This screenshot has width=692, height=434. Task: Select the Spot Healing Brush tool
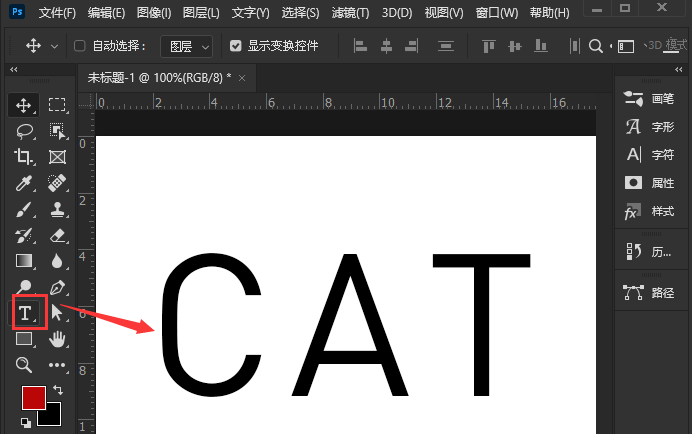coord(57,183)
